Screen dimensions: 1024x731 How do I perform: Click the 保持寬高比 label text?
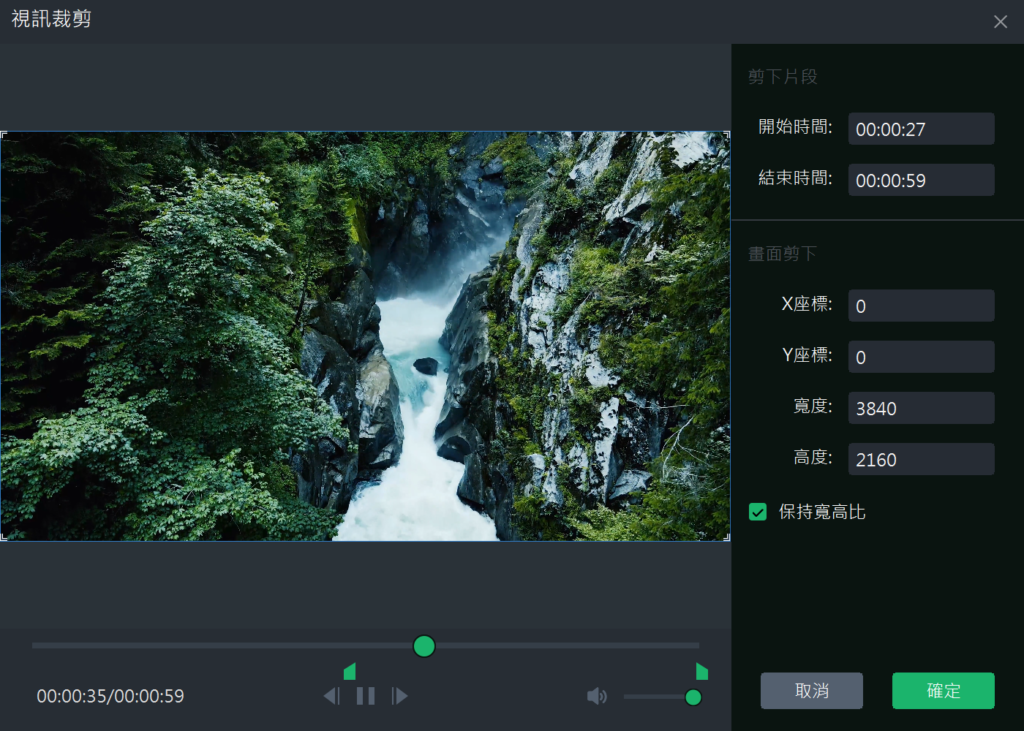pyautogui.click(x=822, y=512)
